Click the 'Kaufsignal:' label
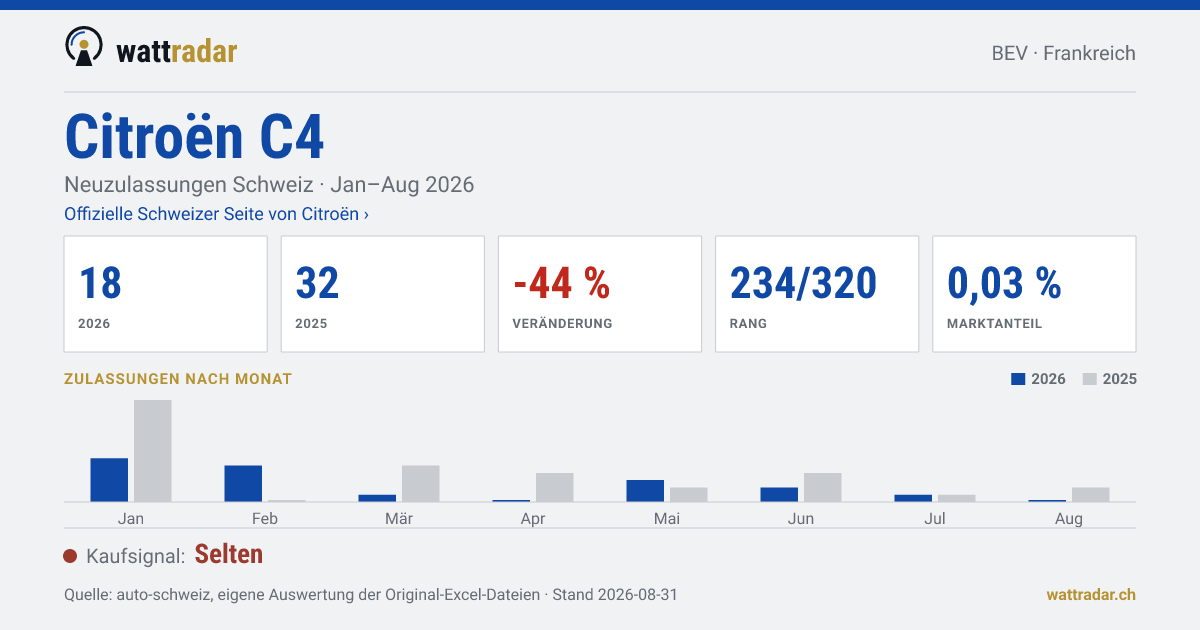Screen dimensions: 1200x630 click(x=136, y=556)
